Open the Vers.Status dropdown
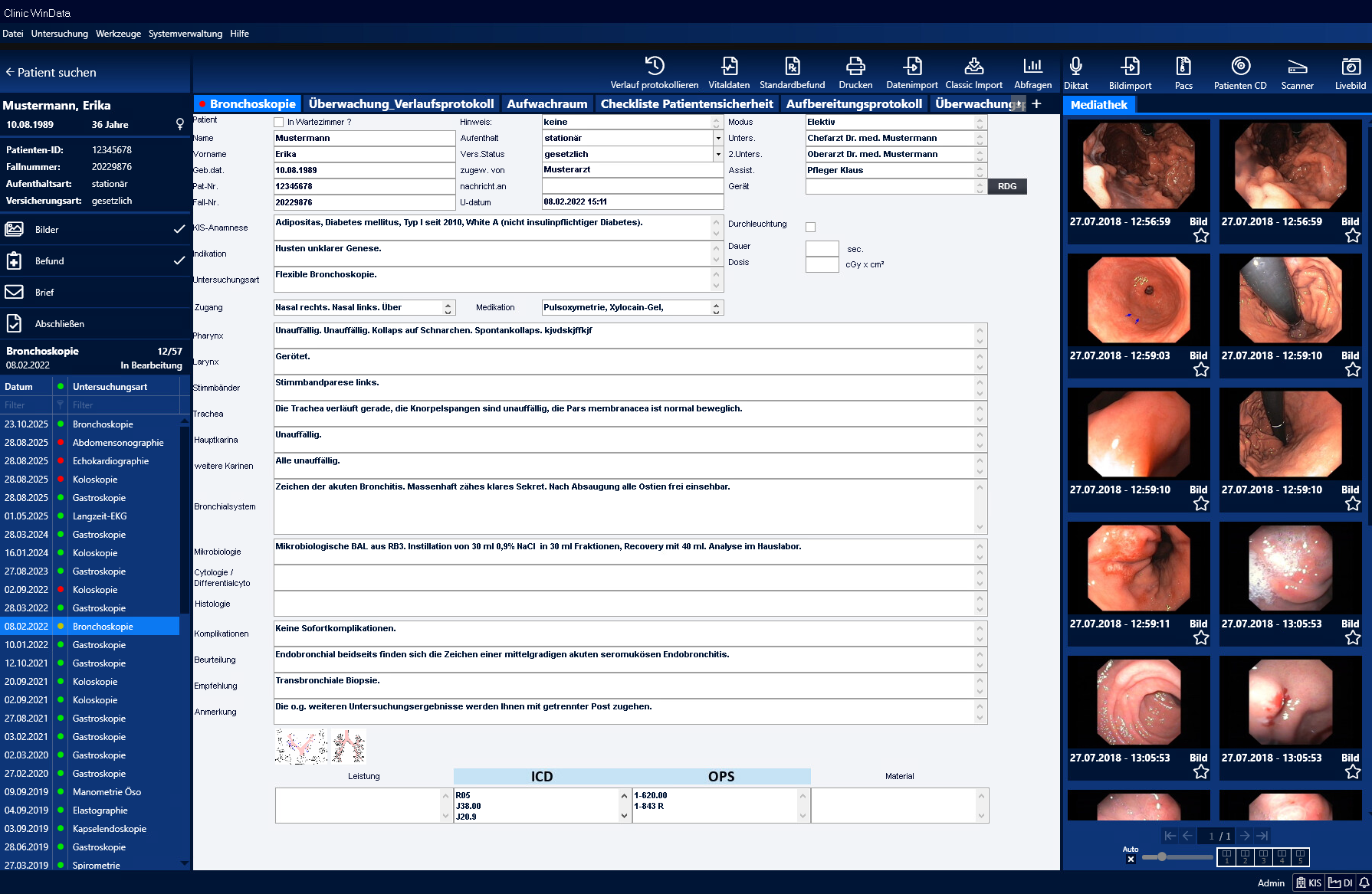Image resolution: width=1372 pixels, height=894 pixels. click(x=718, y=155)
